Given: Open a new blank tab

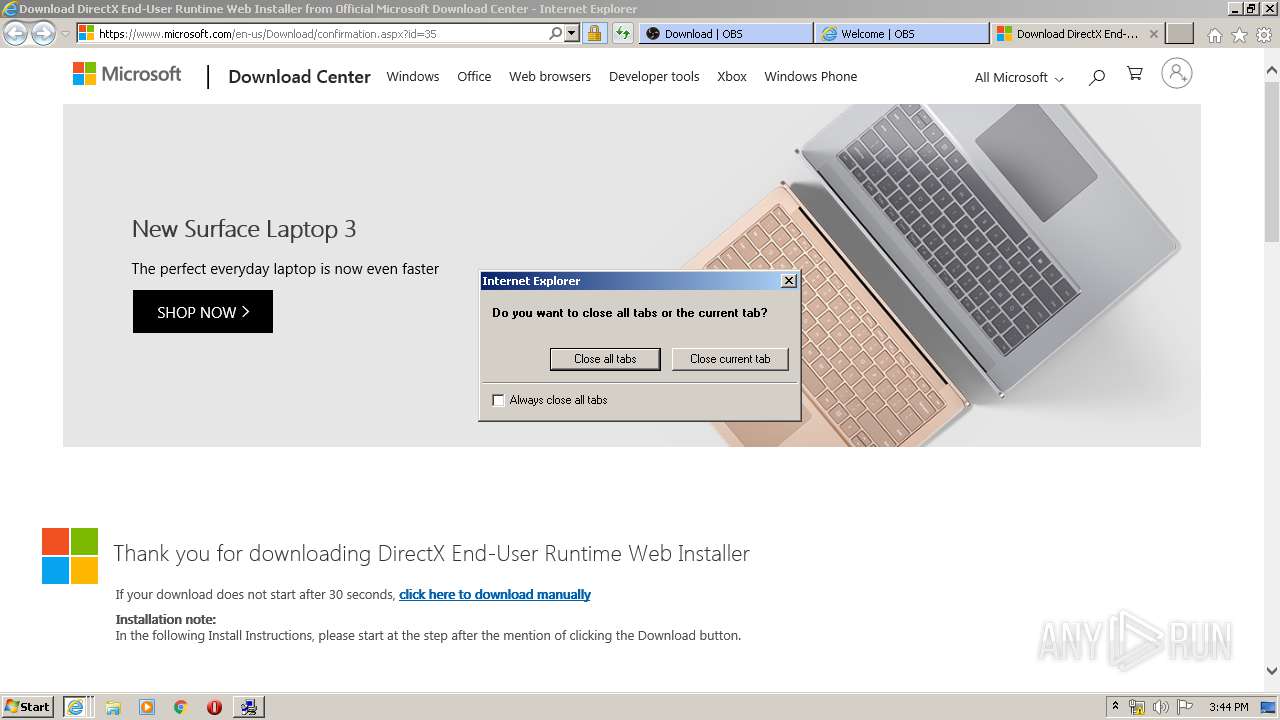Looking at the screenshot, I should [x=1180, y=33].
